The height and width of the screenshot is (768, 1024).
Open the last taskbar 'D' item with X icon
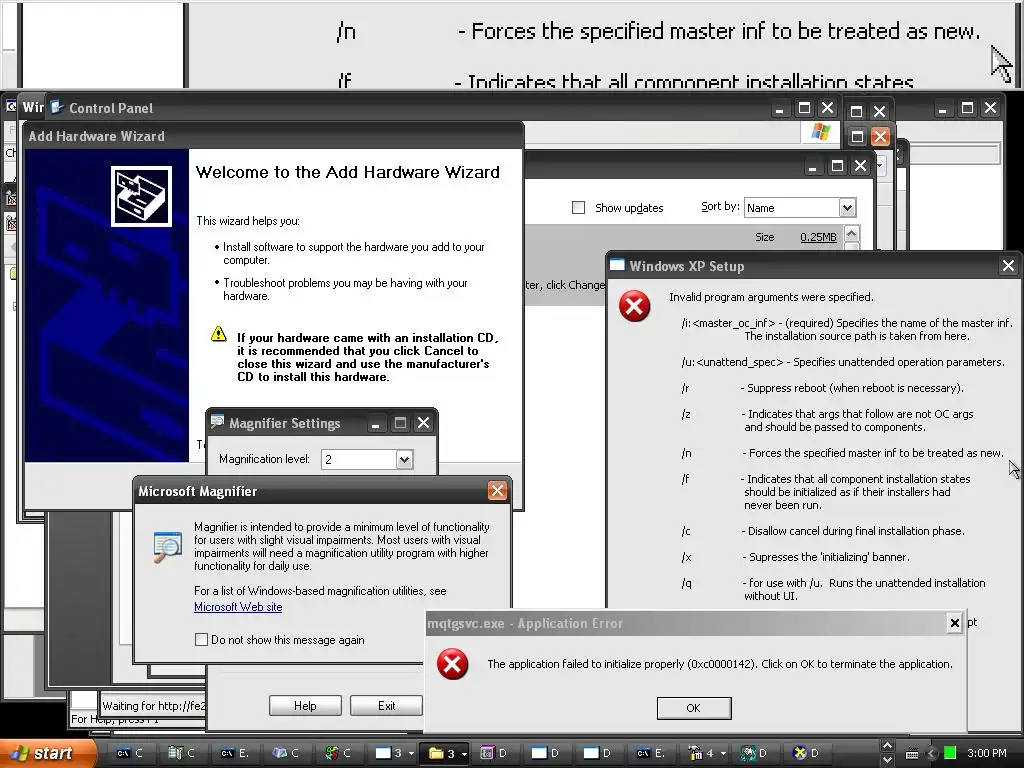[x=806, y=753]
